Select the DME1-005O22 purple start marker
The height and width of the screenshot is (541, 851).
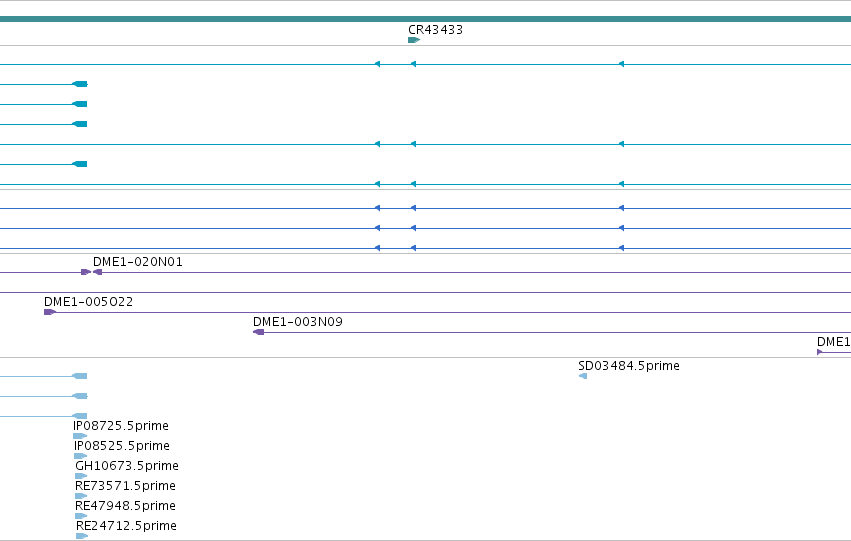(x=50, y=312)
